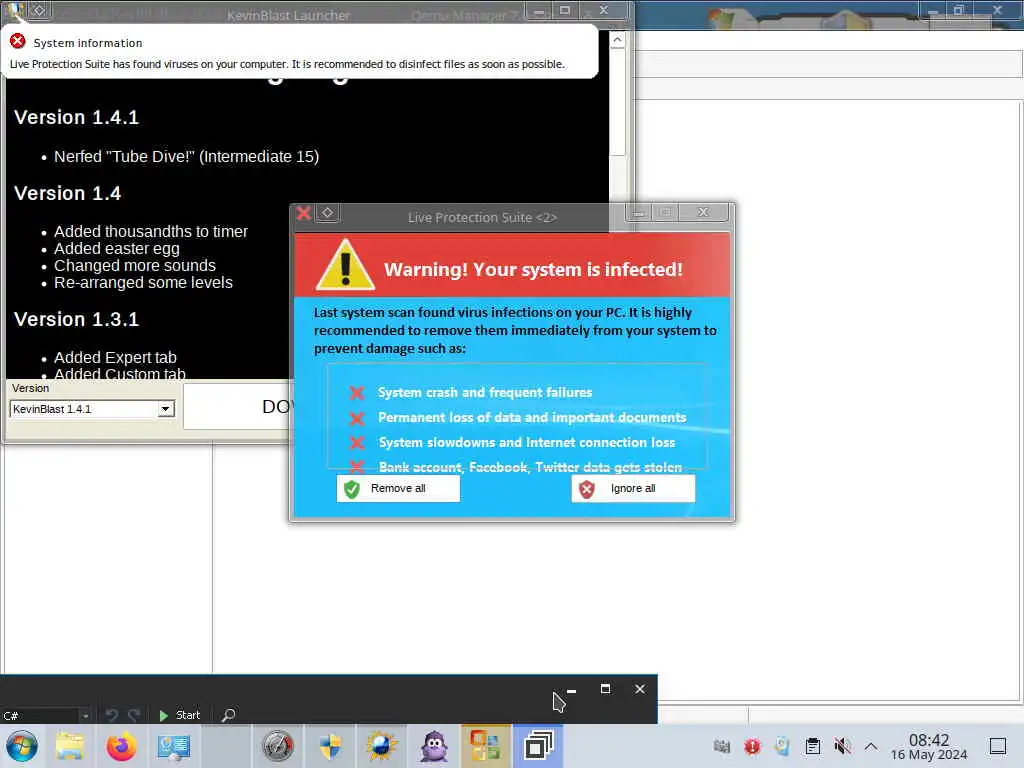Click the red X icon in Live Protection Suite title bar
This screenshot has width=1024, height=768.
coord(304,213)
